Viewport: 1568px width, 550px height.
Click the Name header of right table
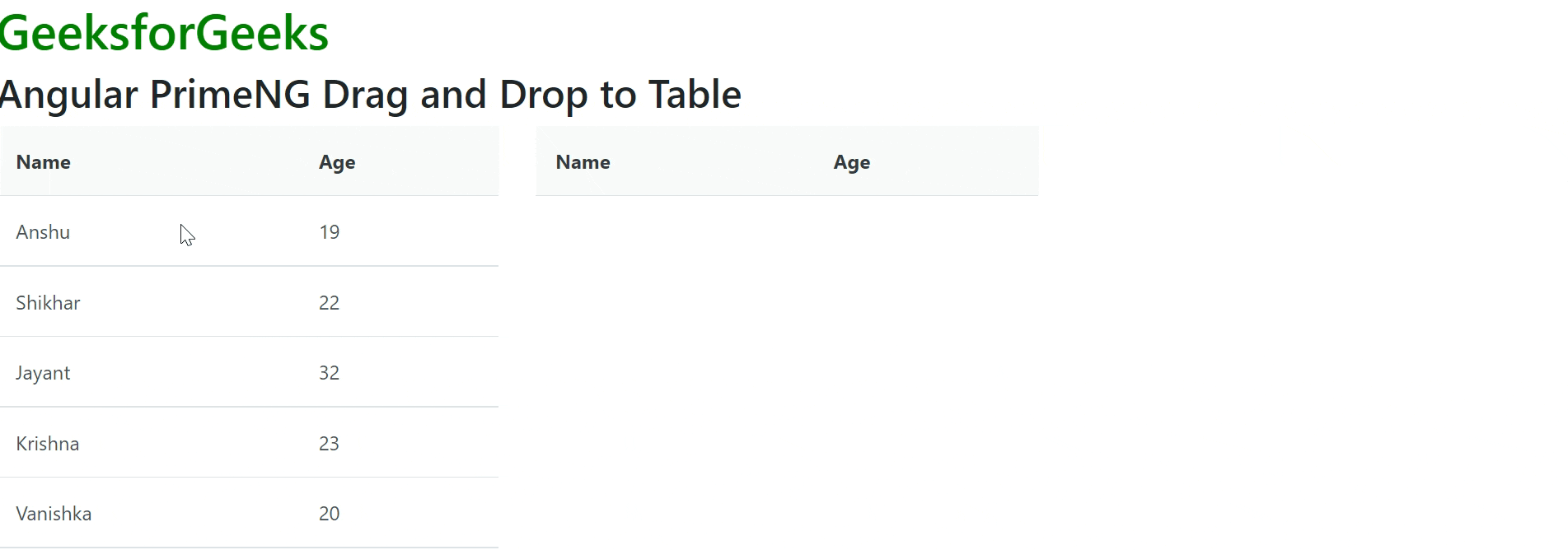click(583, 162)
